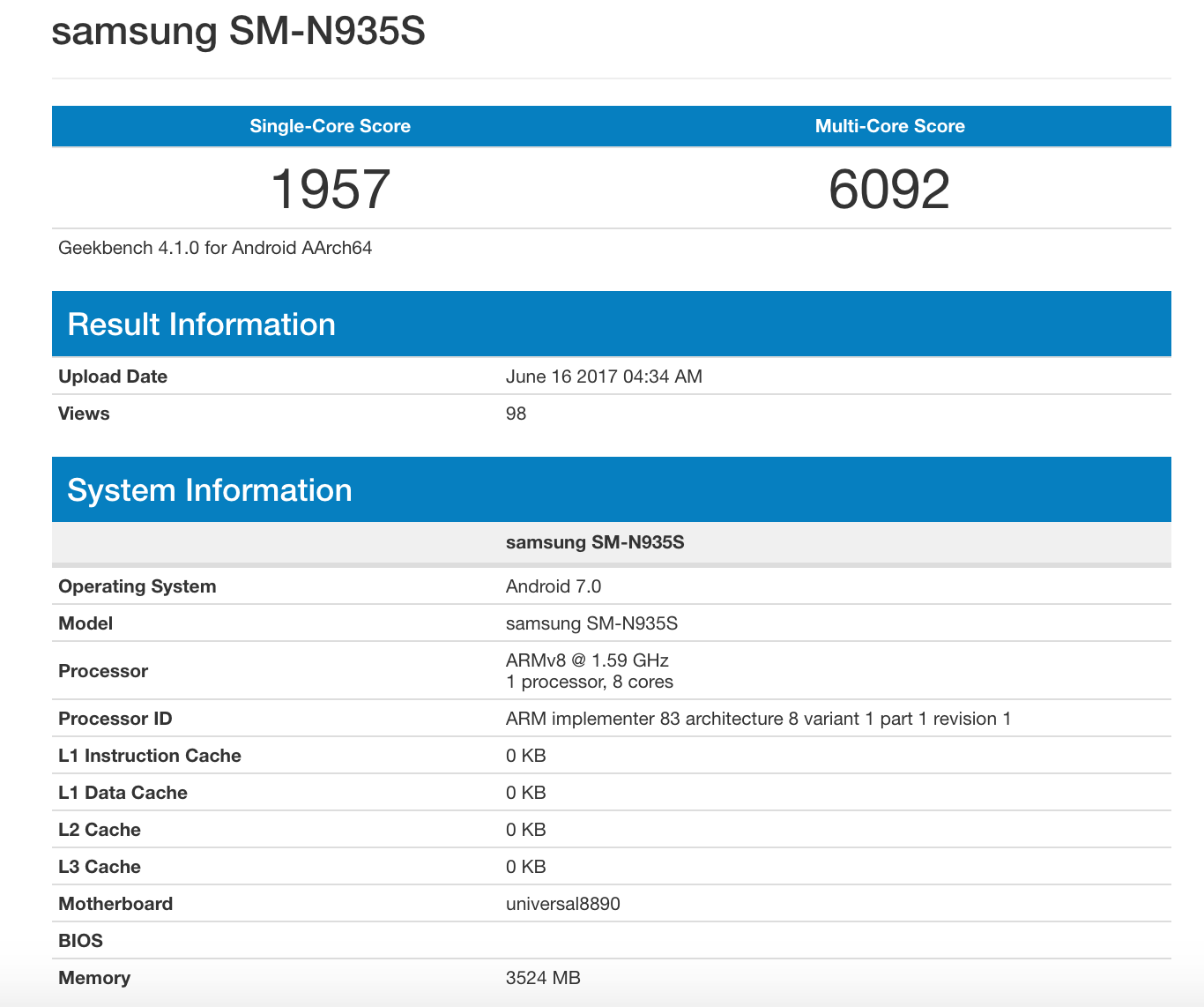Click the Result Information section header
The height and width of the screenshot is (1007, 1204).
coord(201,324)
